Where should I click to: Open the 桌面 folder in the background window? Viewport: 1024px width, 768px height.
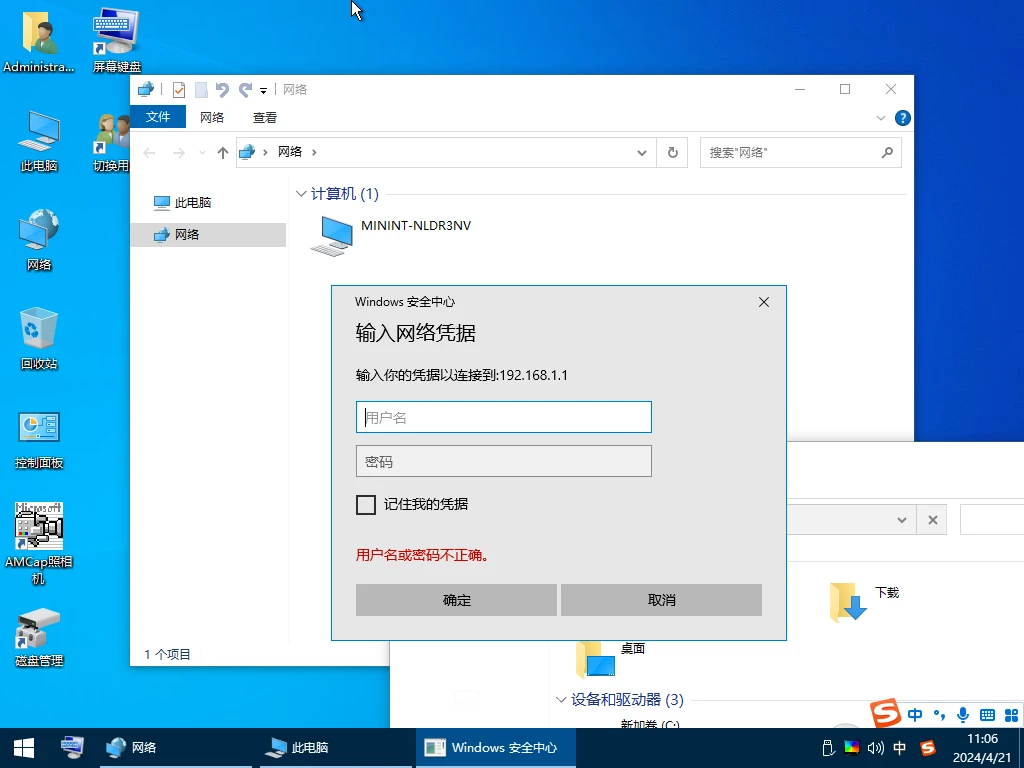pyautogui.click(x=610, y=658)
